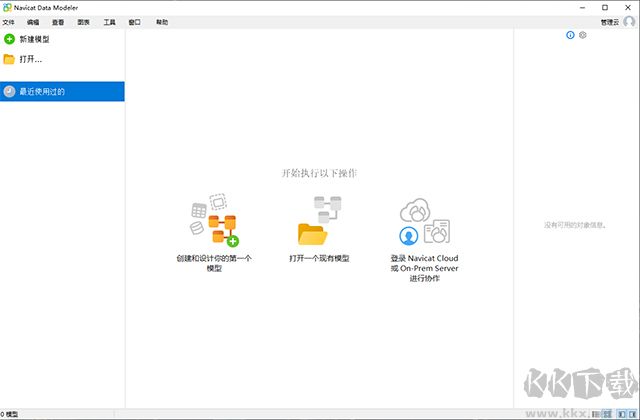
Task: Click the yellow folder Open icon in sidebar
Action: pyautogui.click(x=9, y=59)
